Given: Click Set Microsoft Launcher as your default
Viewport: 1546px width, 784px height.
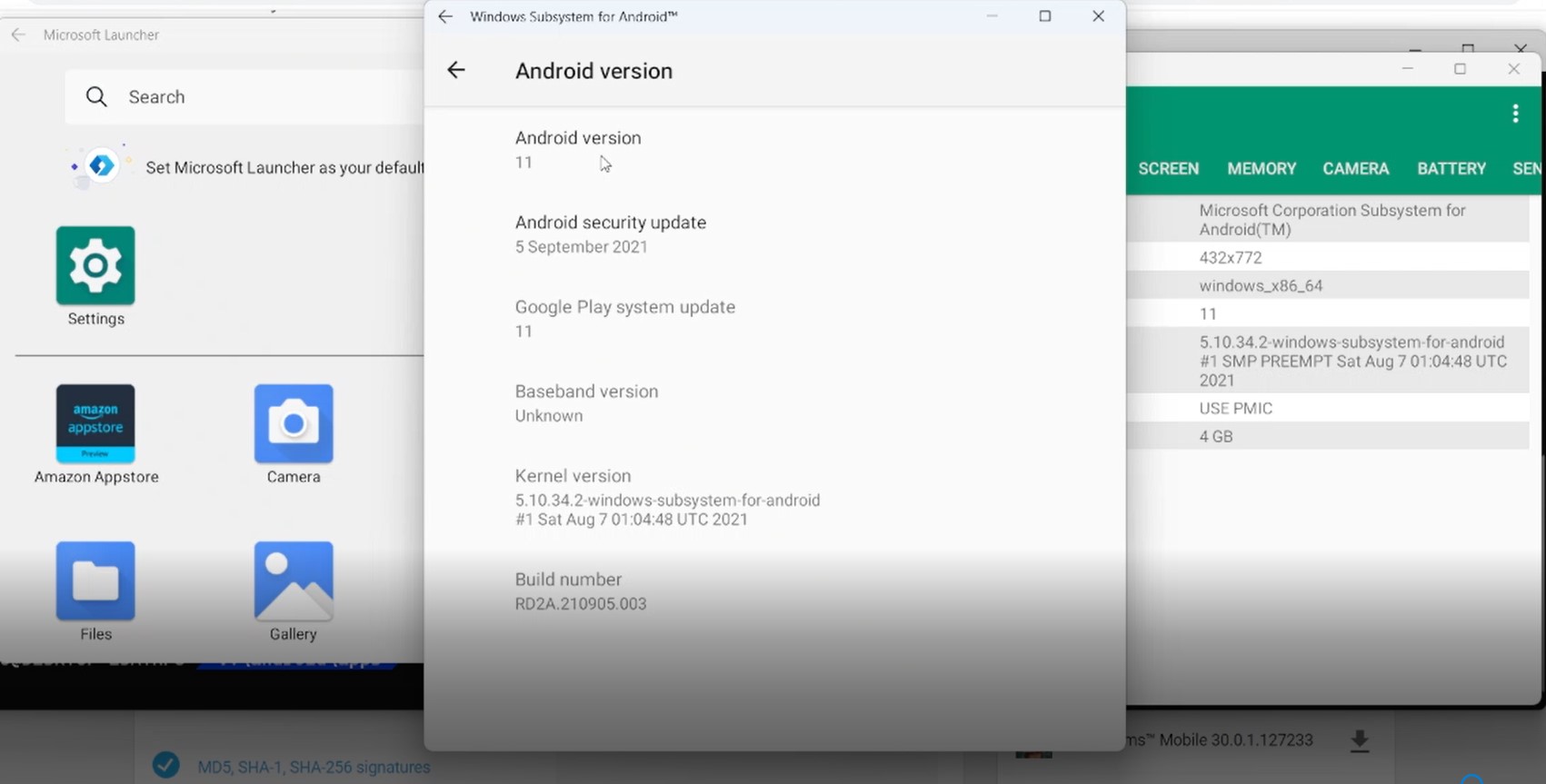Looking at the screenshot, I should (284, 168).
